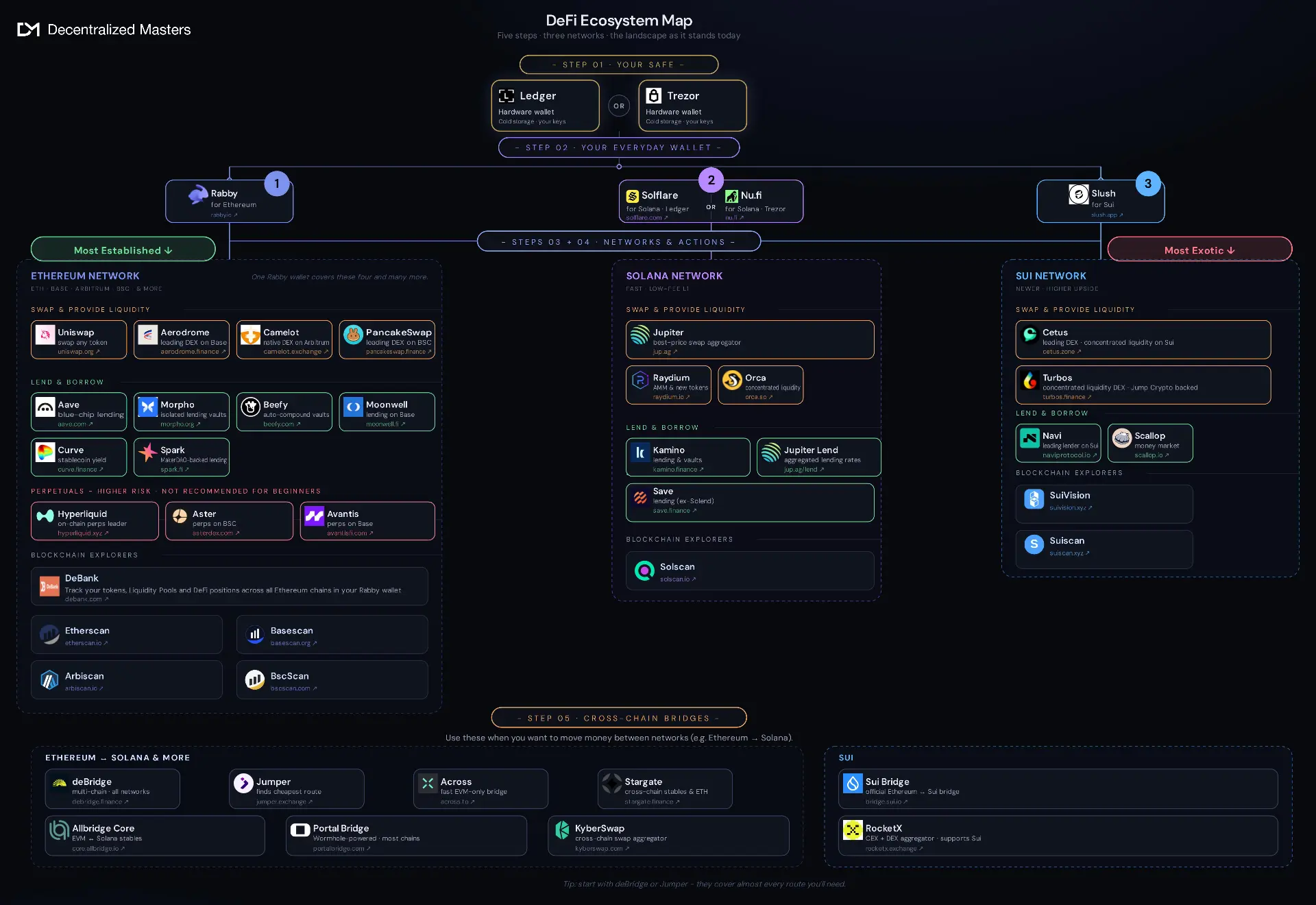Open the hyperliquid.xyz link
The image size is (1316, 905).
coord(83,533)
